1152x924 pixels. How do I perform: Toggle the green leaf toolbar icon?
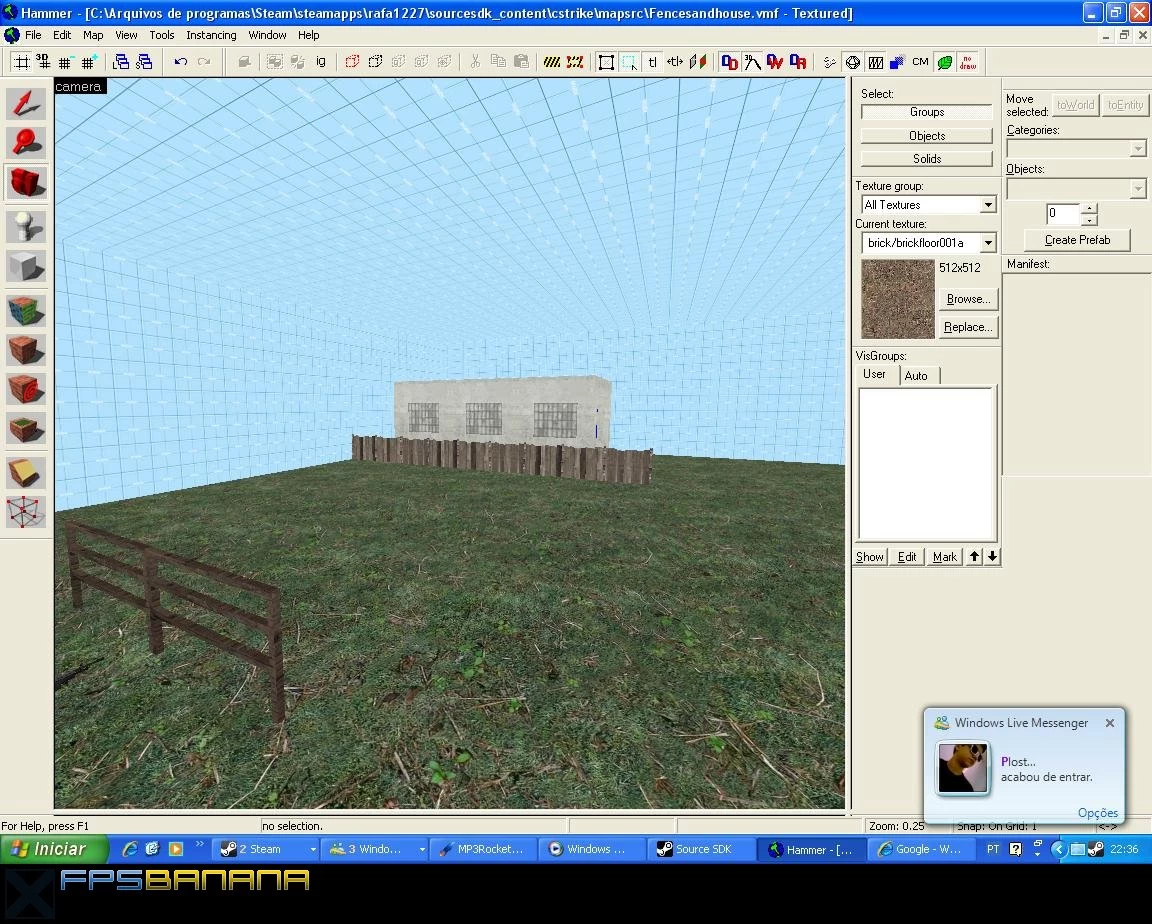point(944,62)
